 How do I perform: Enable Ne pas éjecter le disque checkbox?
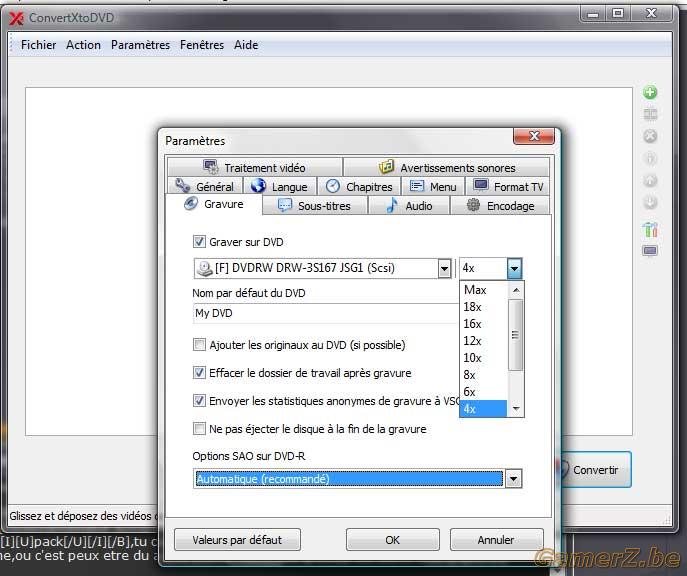click(x=199, y=429)
